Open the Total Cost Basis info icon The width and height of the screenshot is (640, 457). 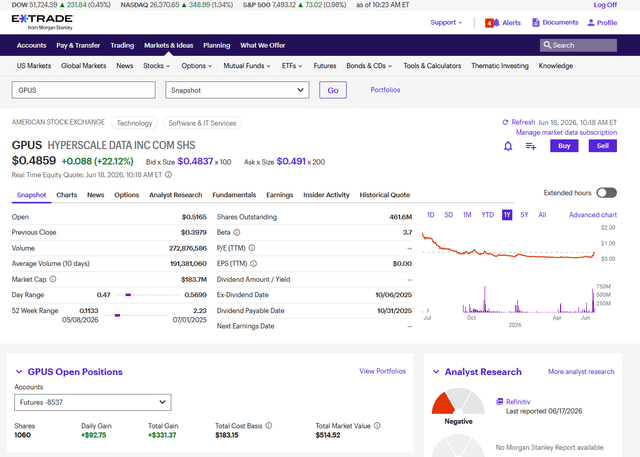[x=269, y=426]
